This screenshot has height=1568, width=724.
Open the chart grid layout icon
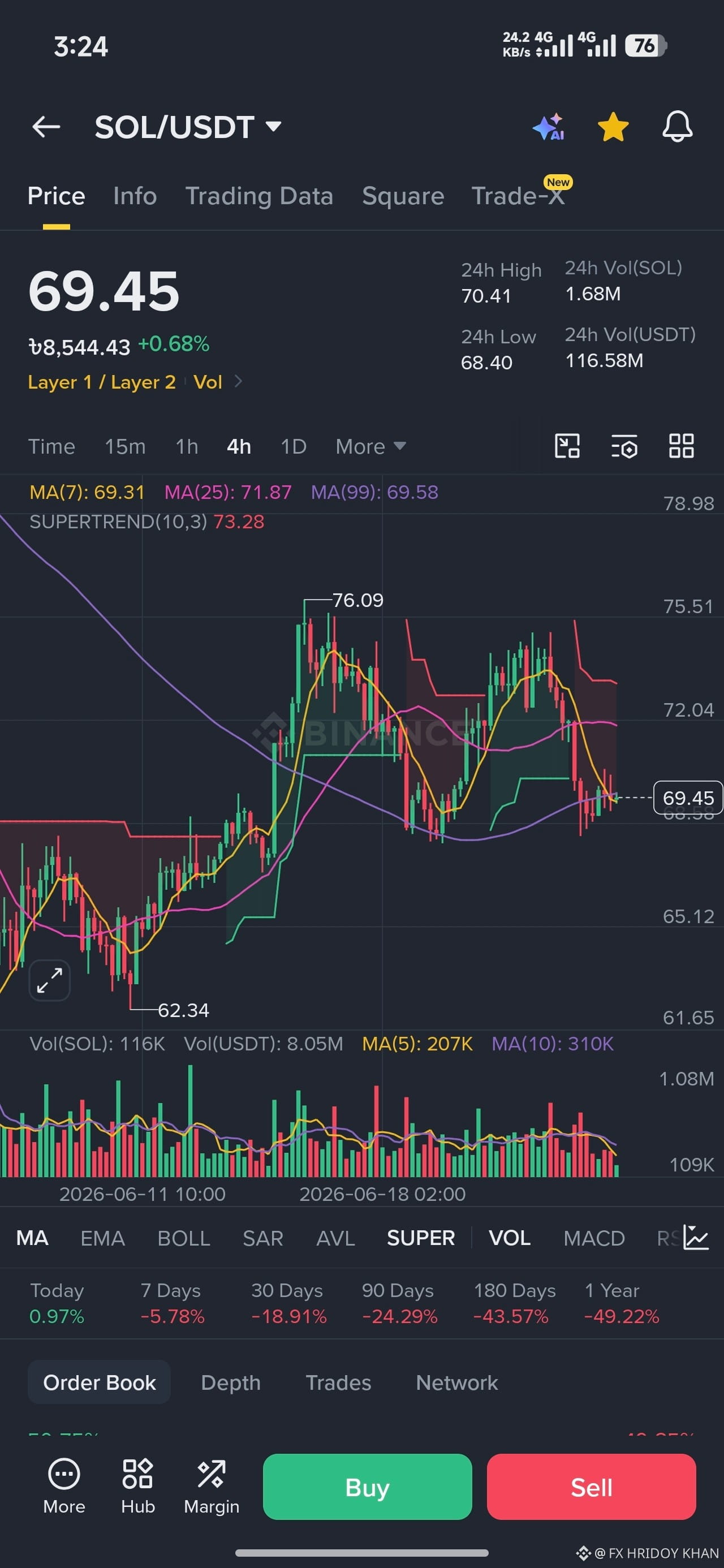[682, 446]
